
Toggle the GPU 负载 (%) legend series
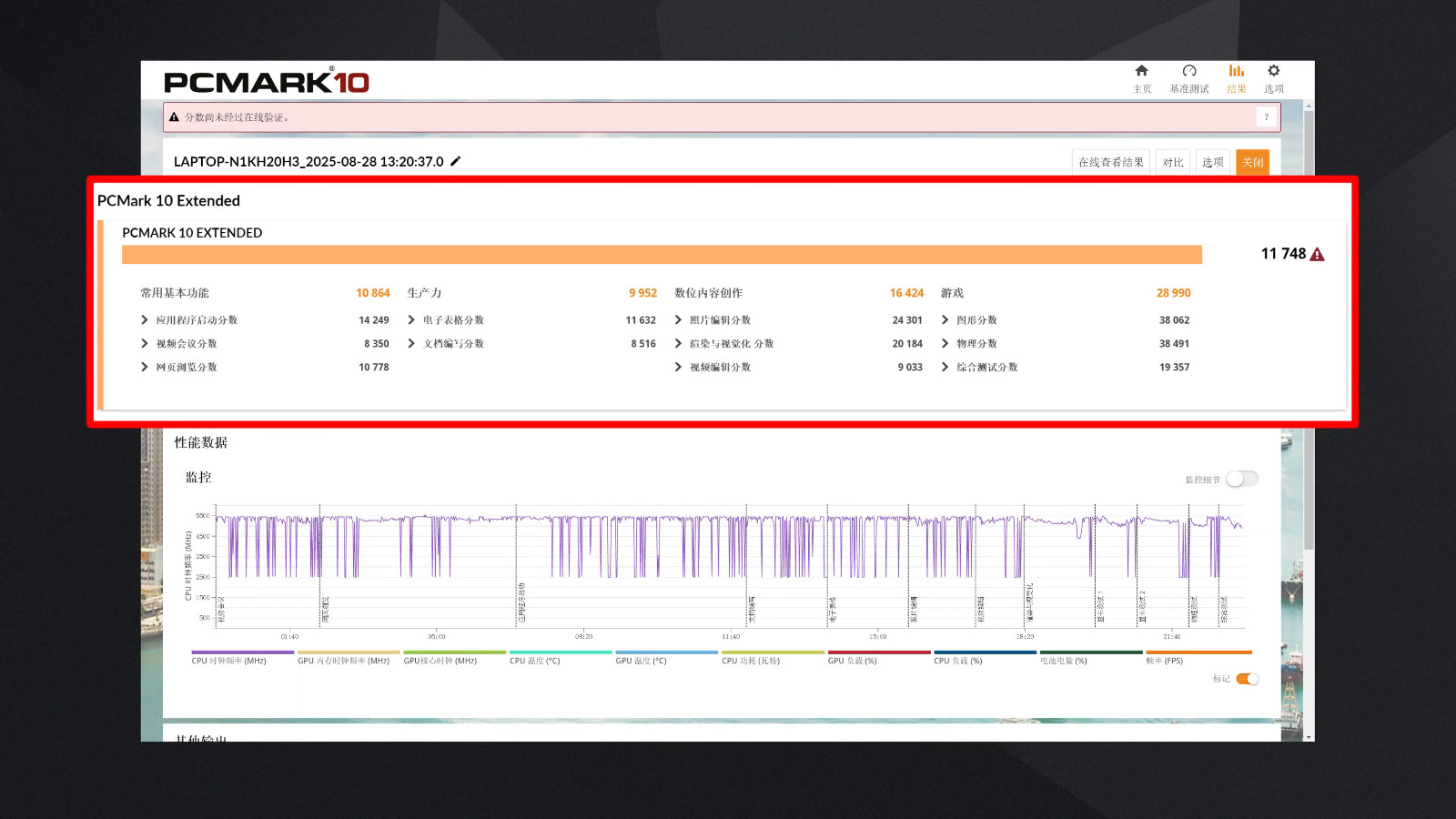879,658
